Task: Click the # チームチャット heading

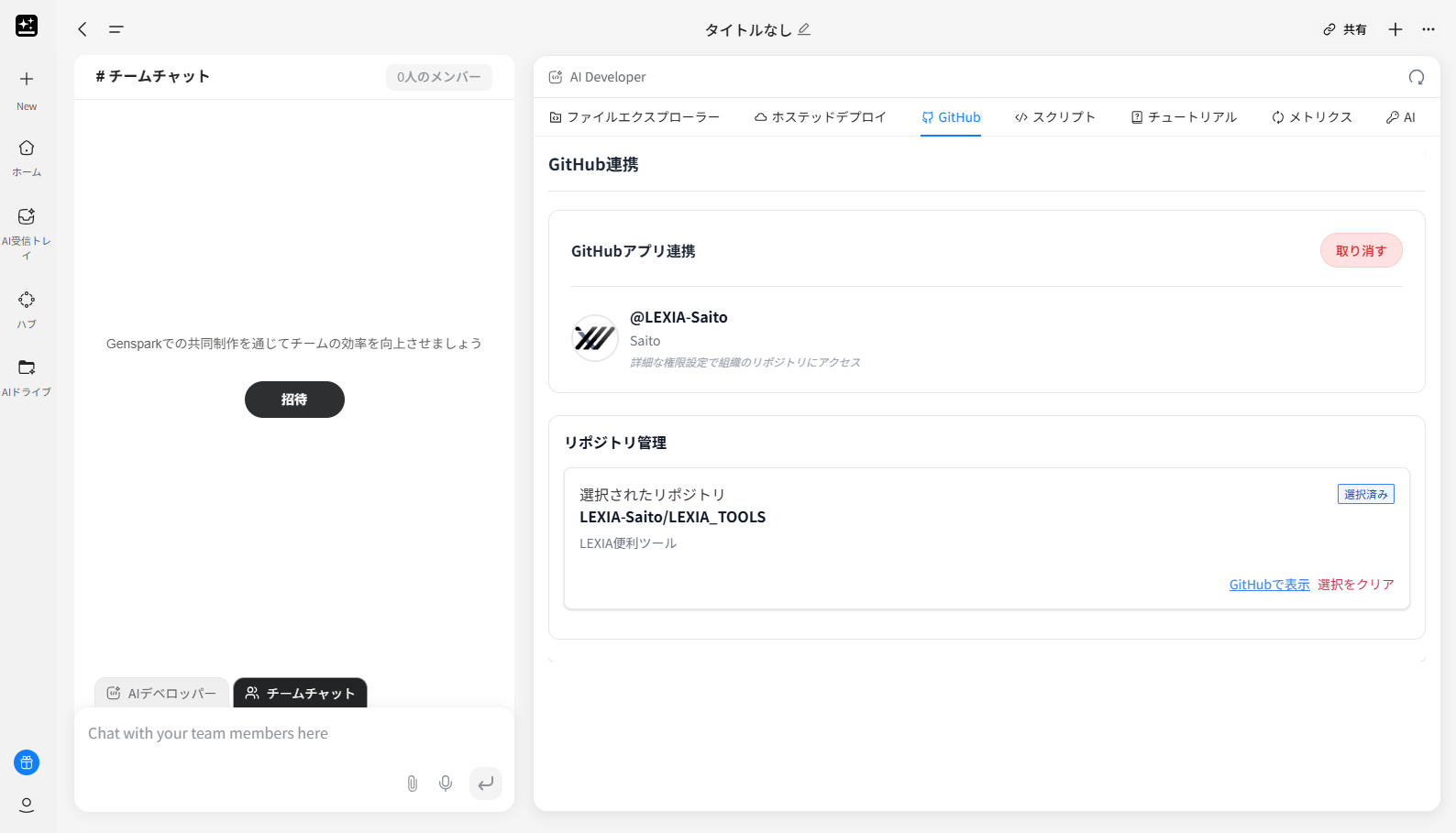Action: tap(153, 77)
